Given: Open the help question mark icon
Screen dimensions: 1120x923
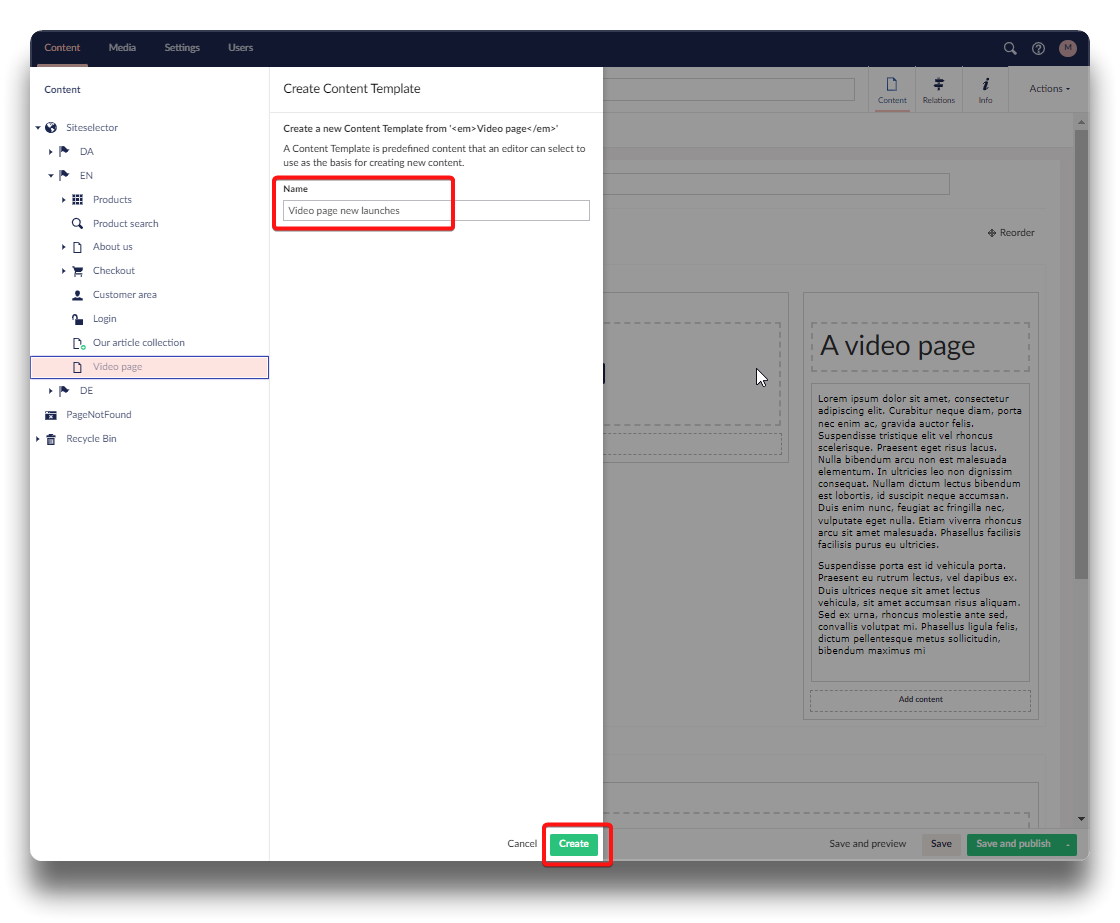Looking at the screenshot, I should (x=1038, y=48).
